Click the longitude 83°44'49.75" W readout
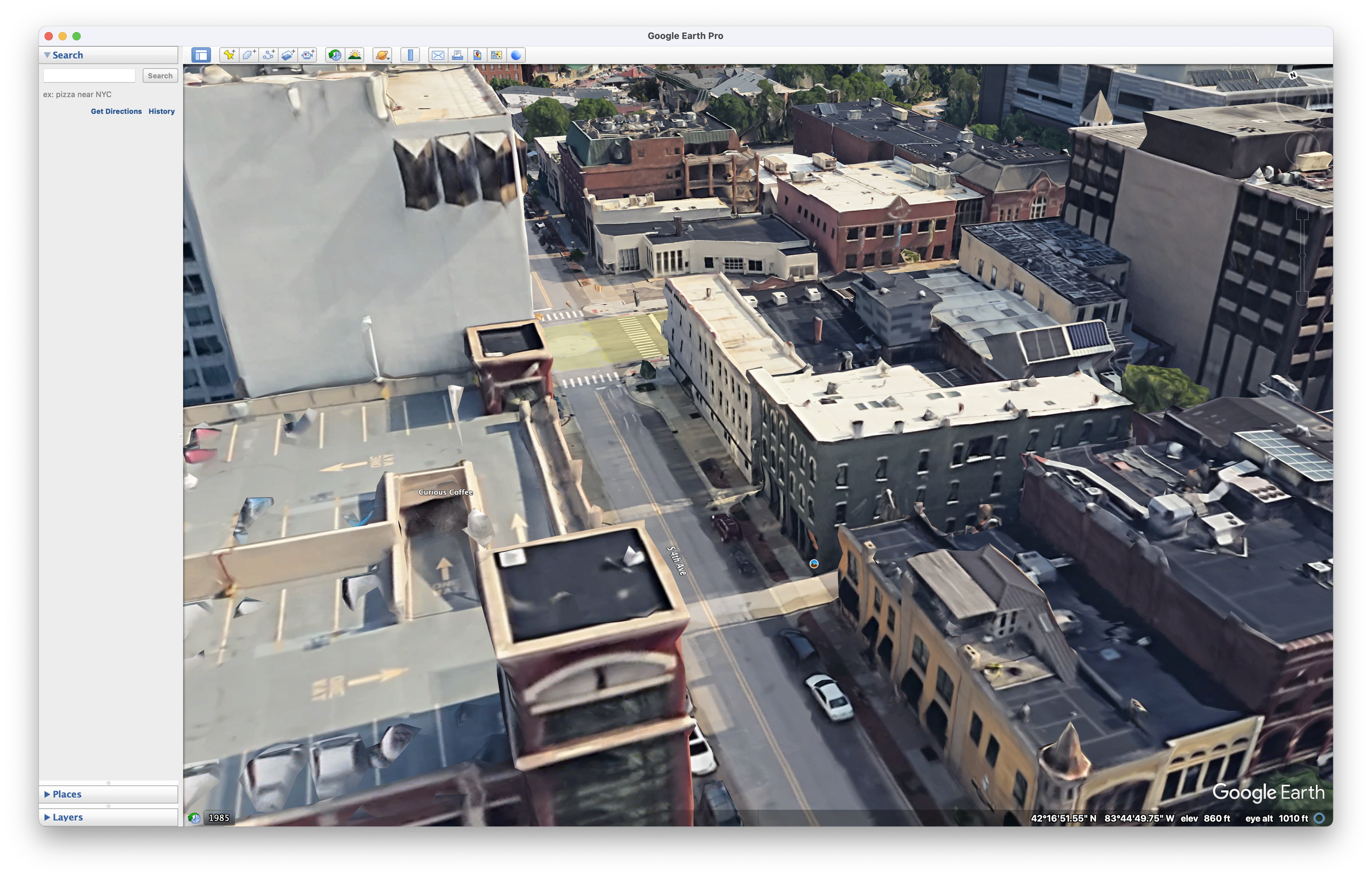This screenshot has height=878, width=1372. [x=1139, y=818]
